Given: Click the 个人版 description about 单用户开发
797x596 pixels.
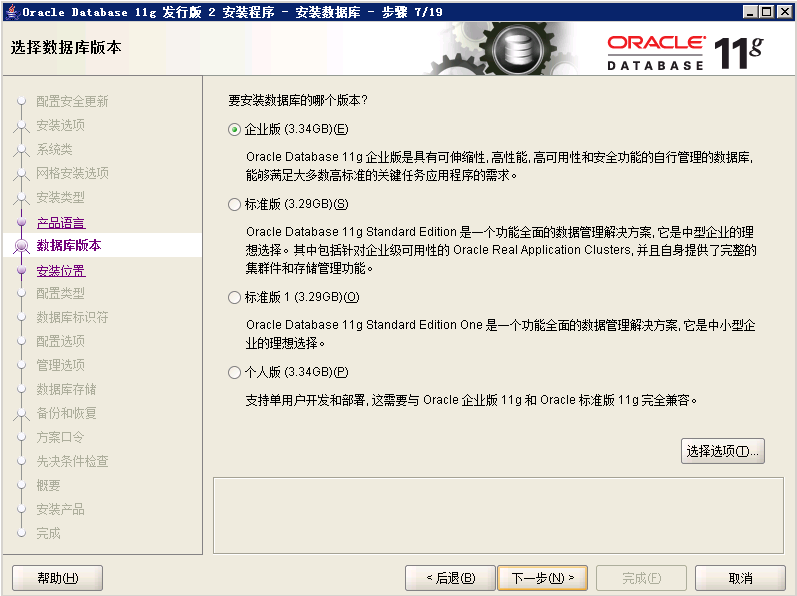Looking at the screenshot, I should pos(471,400).
